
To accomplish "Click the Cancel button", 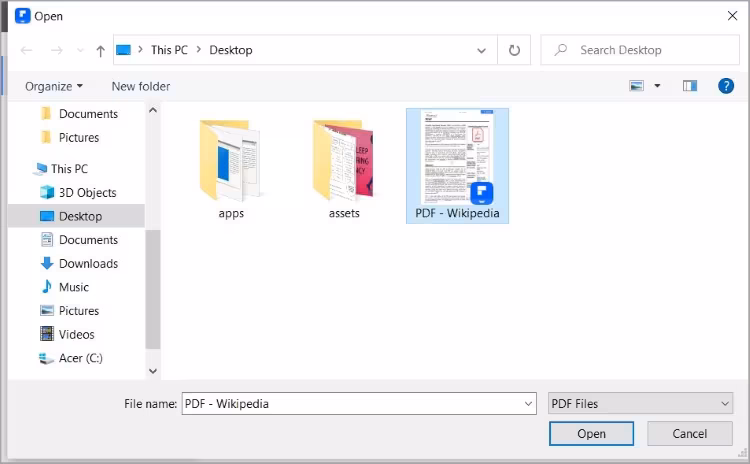I will pyautogui.click(x=689, y=433).
